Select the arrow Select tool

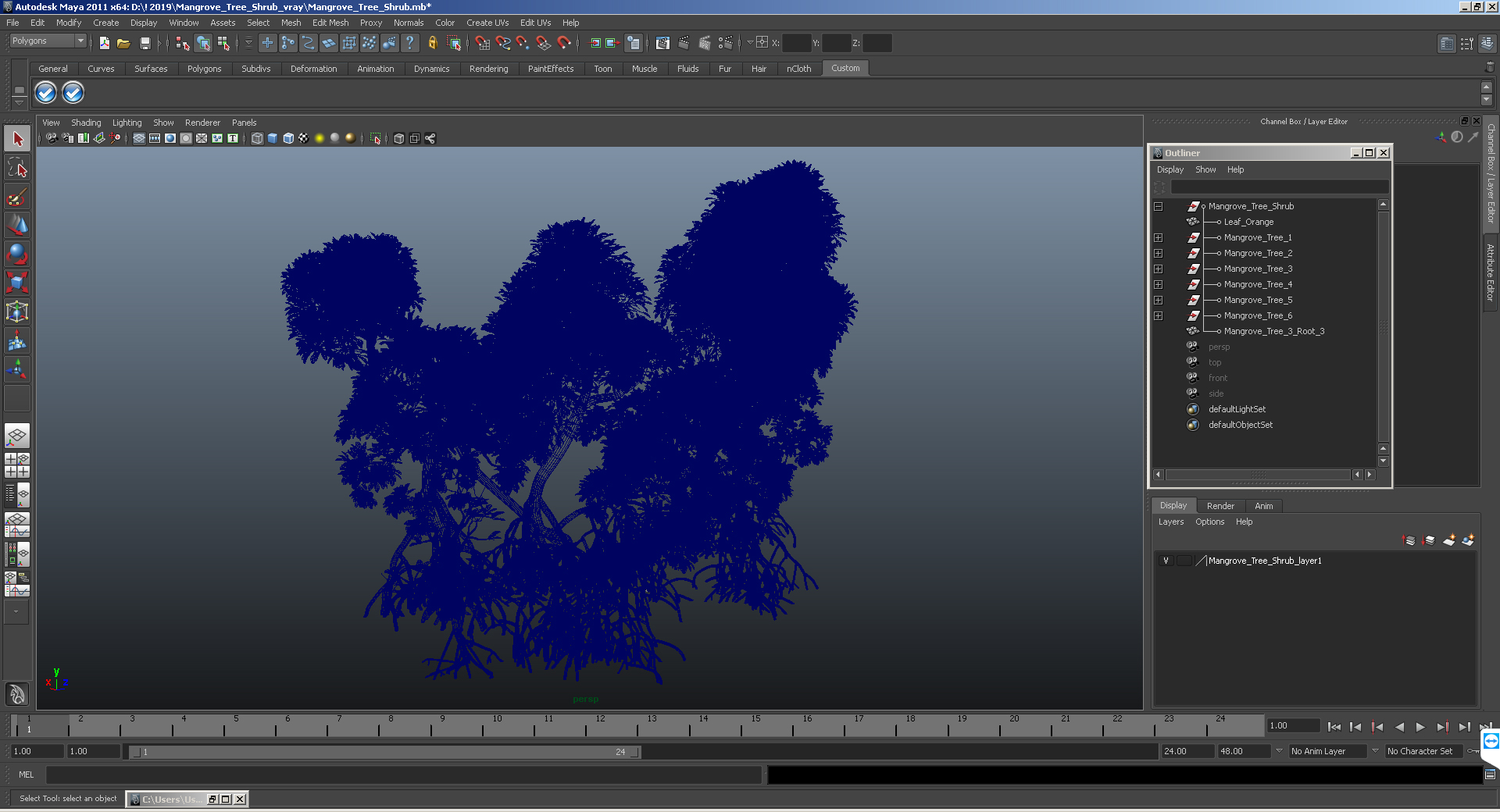(x=17, y=140)
